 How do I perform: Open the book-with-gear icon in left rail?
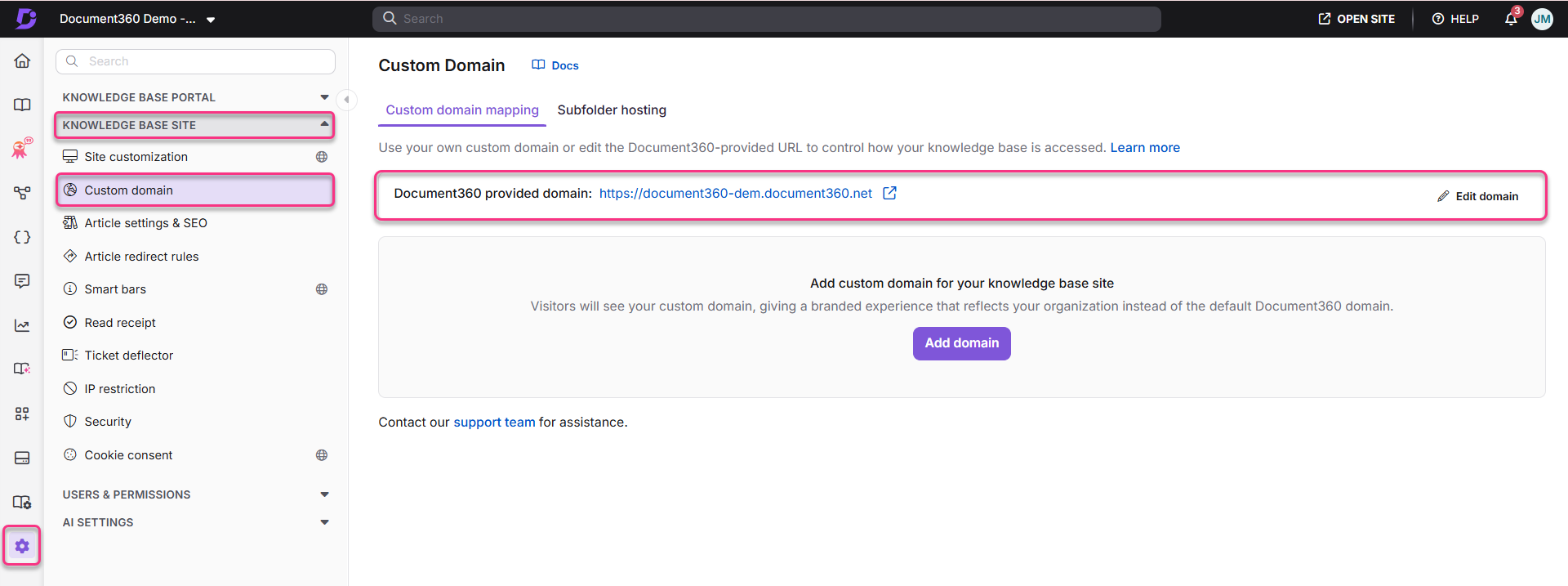[x=22, y=502]
